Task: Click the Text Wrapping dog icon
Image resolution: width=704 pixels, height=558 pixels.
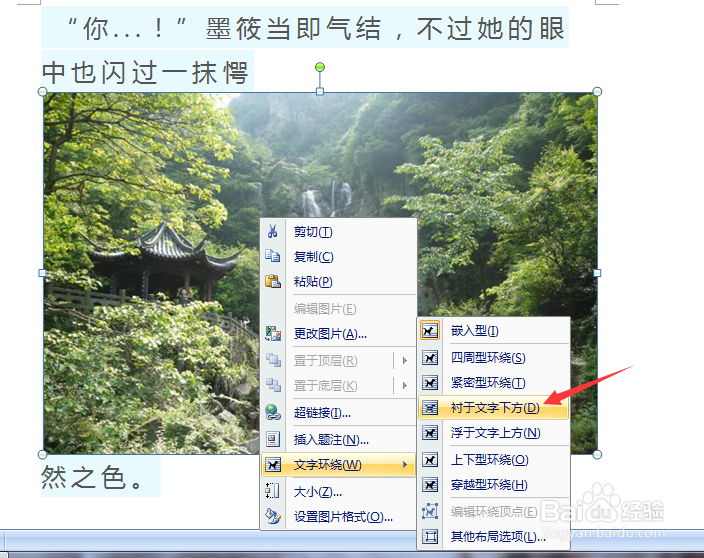Action: click(x=273, y=465)
